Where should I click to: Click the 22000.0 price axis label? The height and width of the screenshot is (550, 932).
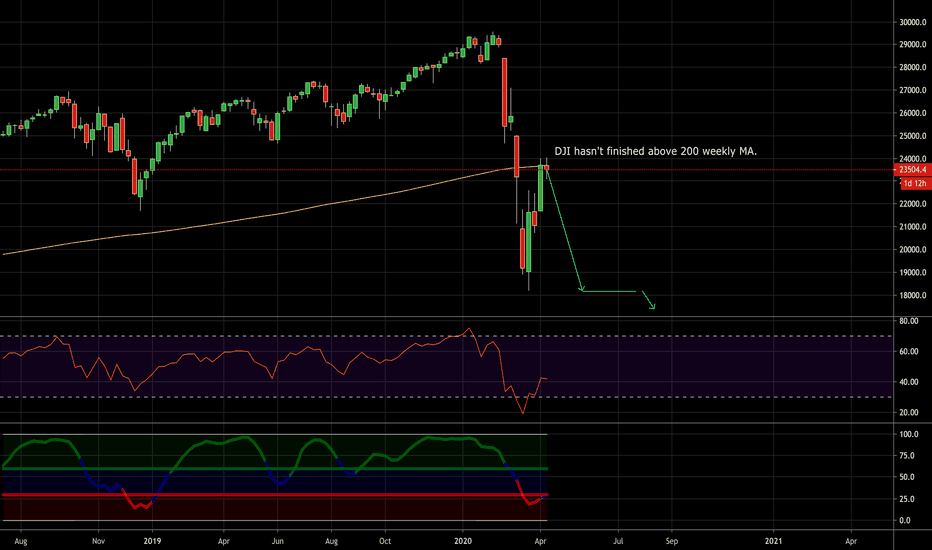tap(913, 204)
